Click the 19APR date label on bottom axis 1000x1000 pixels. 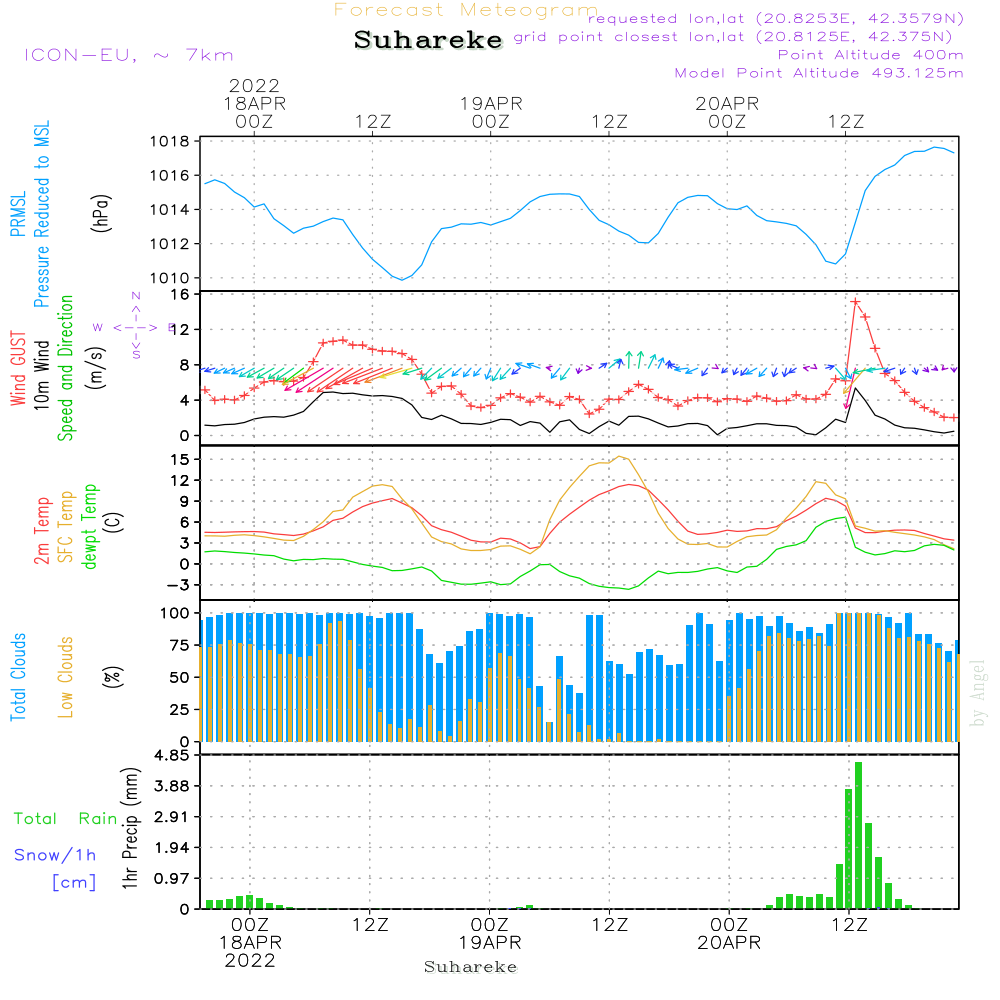click(x=490, y=943)
